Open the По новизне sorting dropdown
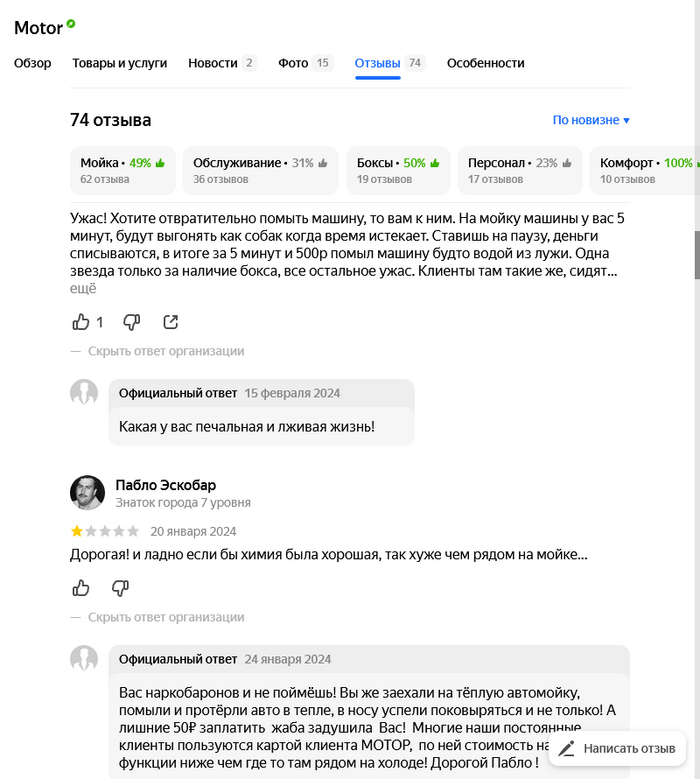Viewport: 700px width, 779px height. point(591,120)
